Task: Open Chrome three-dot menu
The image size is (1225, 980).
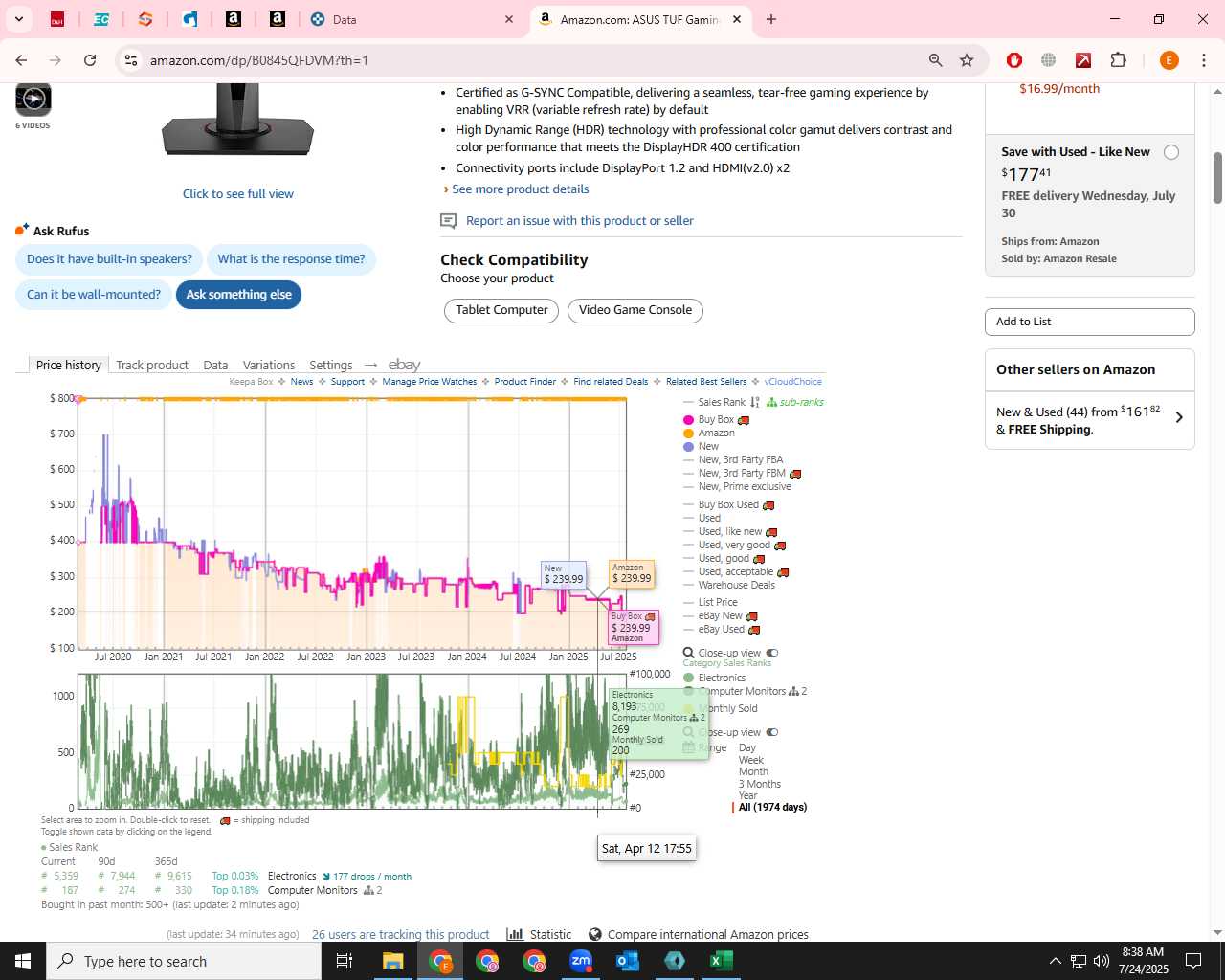Action: [1203, 60]
